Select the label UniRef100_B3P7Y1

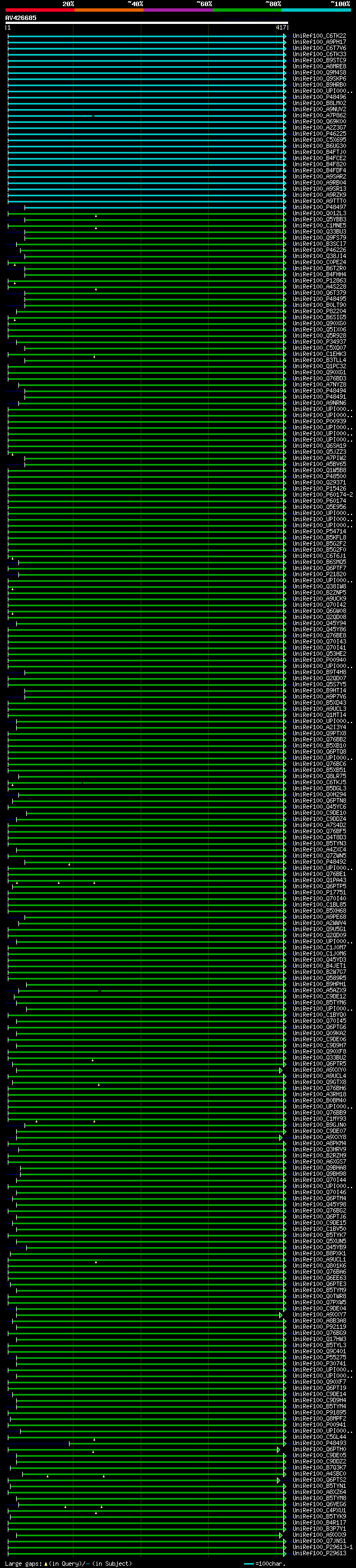point(319,1529)
